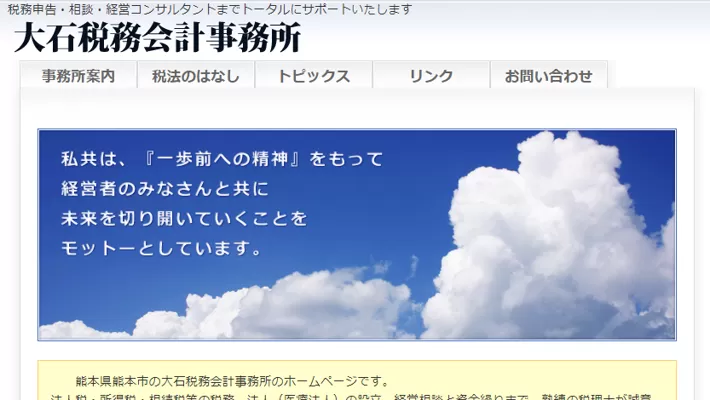The height and width of the screenshot is (400, 710).
Task: Click the banner line モットーとしています。
Action: (x=162, y=247)
